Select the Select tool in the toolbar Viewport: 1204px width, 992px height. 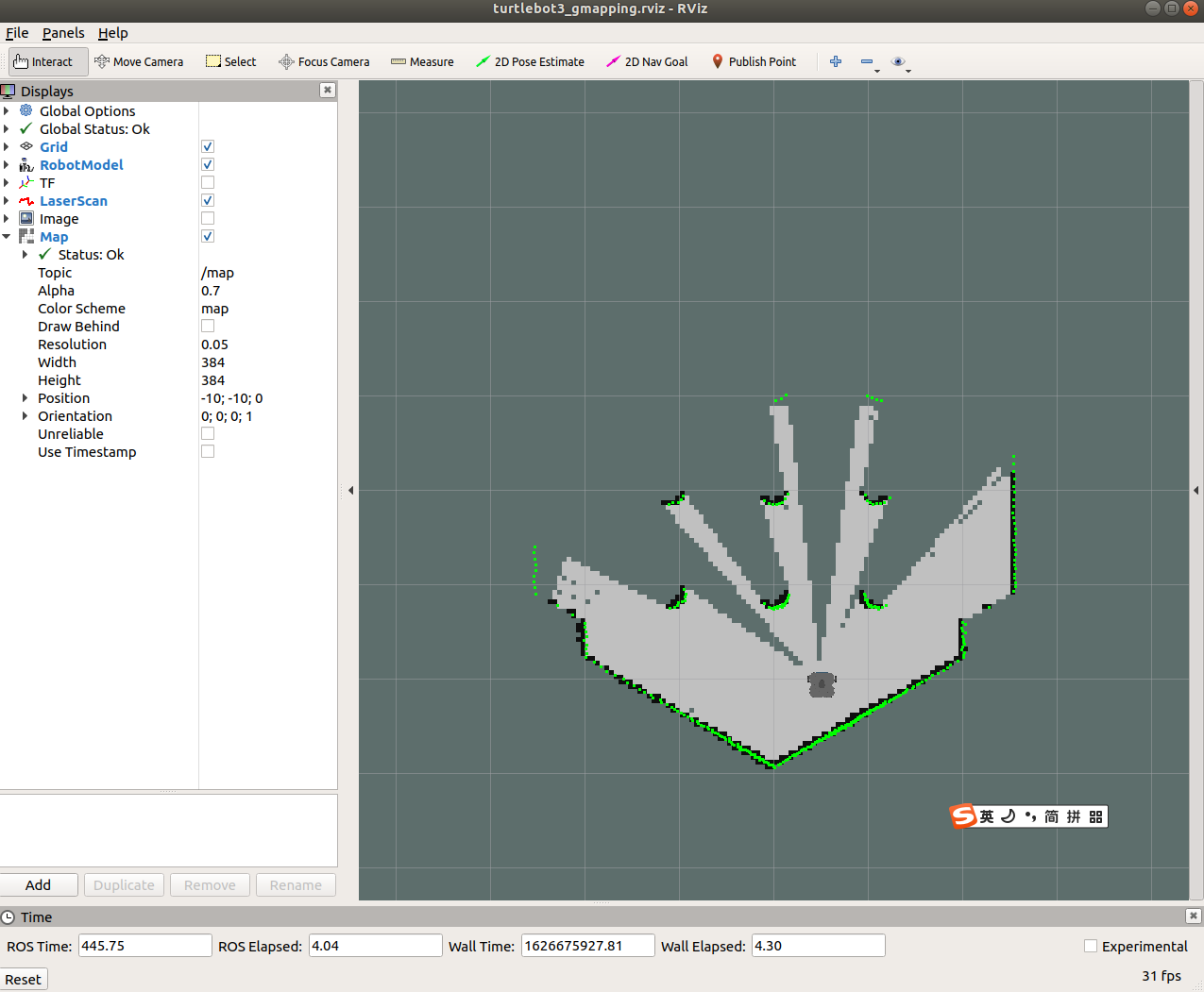[230, 61]
